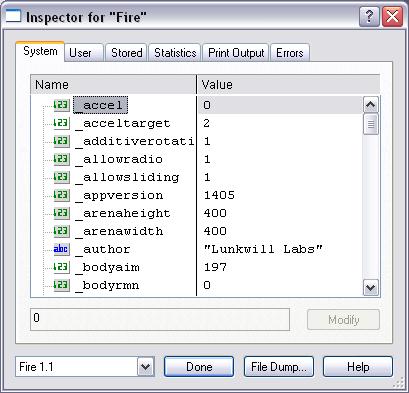Image resolution: width=409 pixels, height=393 pixels.
Task: Click the numeric icon beside _acceltarget
Action: pos(61,123)
